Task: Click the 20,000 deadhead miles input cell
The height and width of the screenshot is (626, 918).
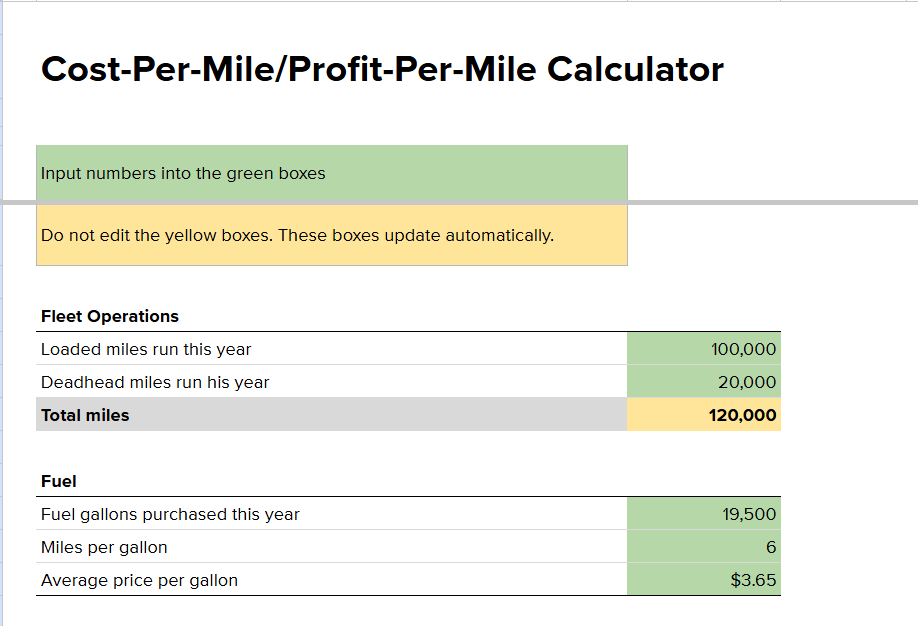Action: (x=704, y=382)
